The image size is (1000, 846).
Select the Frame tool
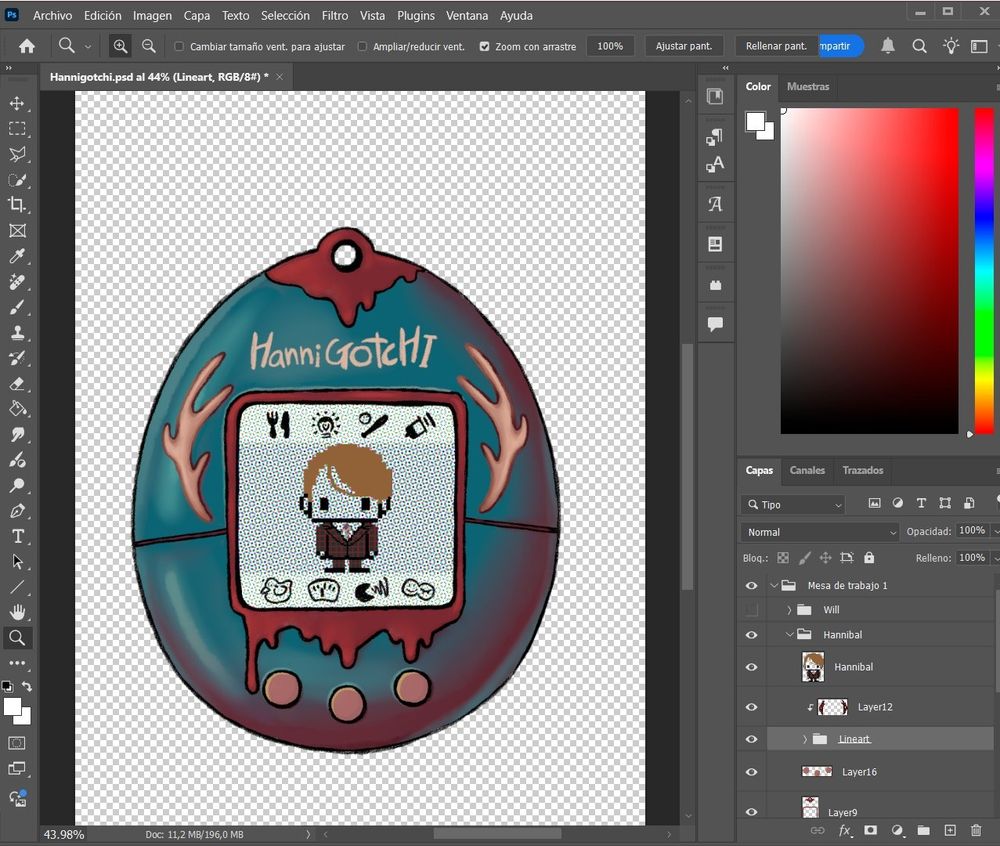[x=17, y=231]
